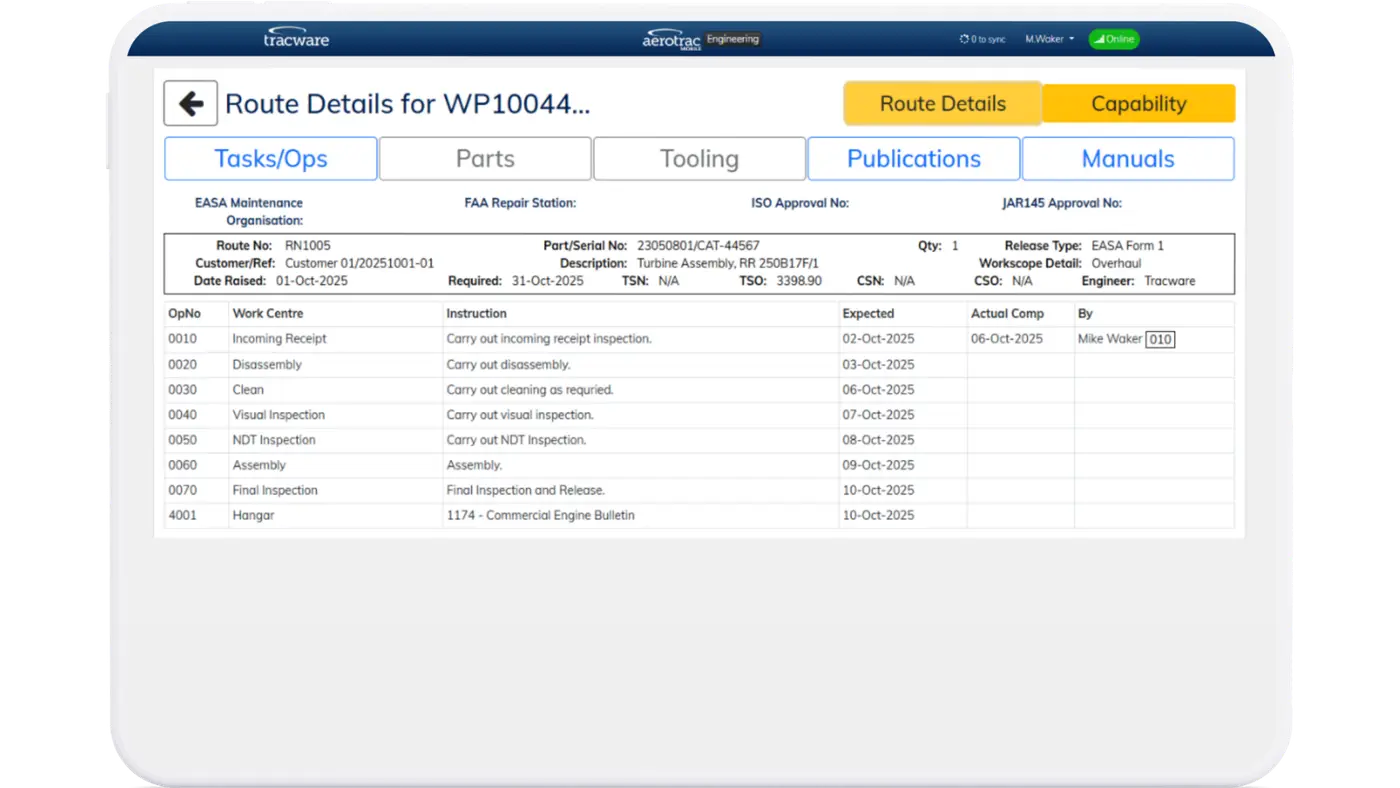The image size is (1400, 788).
Task: Click Customer 01/20251001-01 reference
Action: pos(360,263)
